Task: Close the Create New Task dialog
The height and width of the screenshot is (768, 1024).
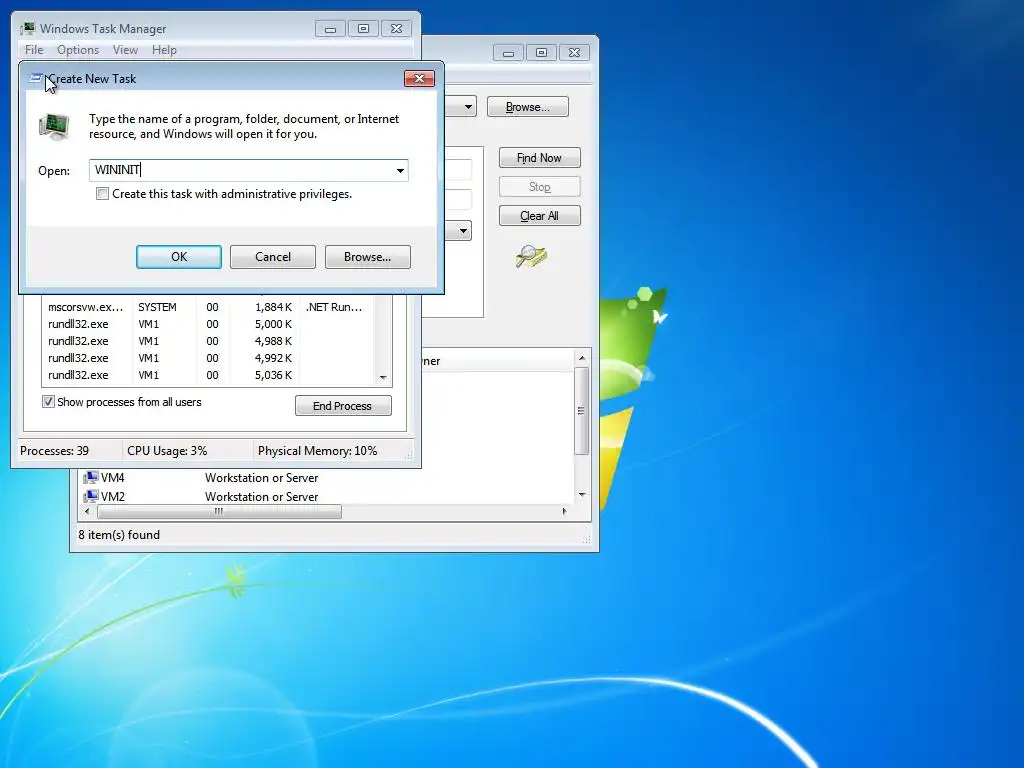Action: tap(419, 78)
